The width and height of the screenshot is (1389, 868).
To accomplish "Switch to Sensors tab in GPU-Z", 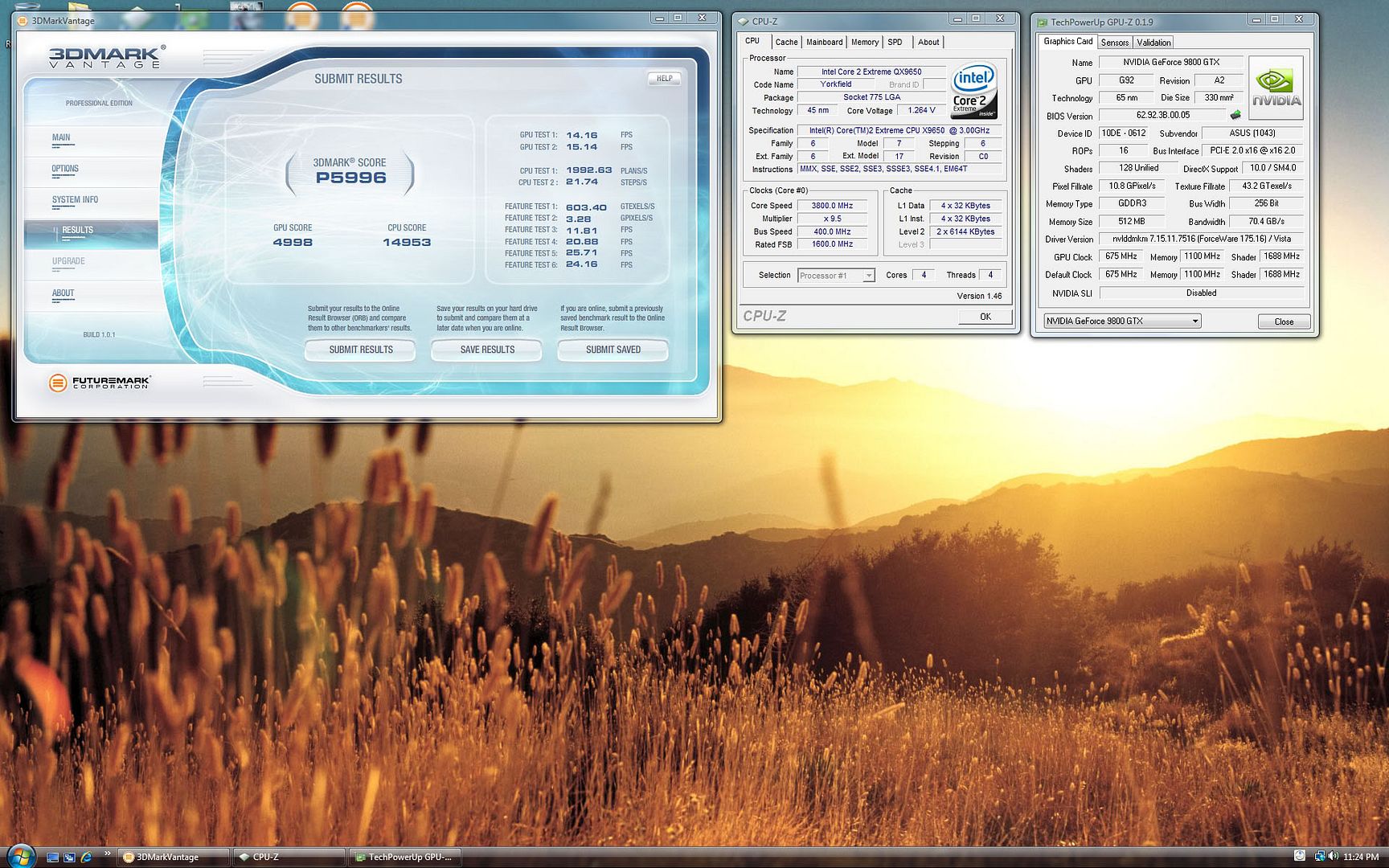I will (x=1114, y=43).
